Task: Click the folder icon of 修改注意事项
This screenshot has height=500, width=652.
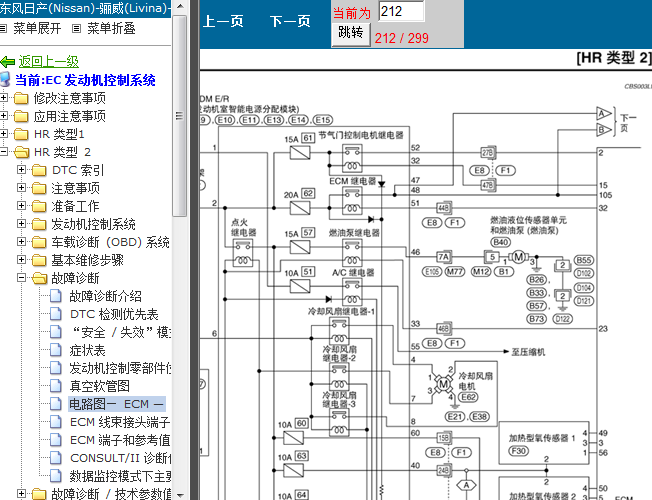Action: (x=21, y=98)
